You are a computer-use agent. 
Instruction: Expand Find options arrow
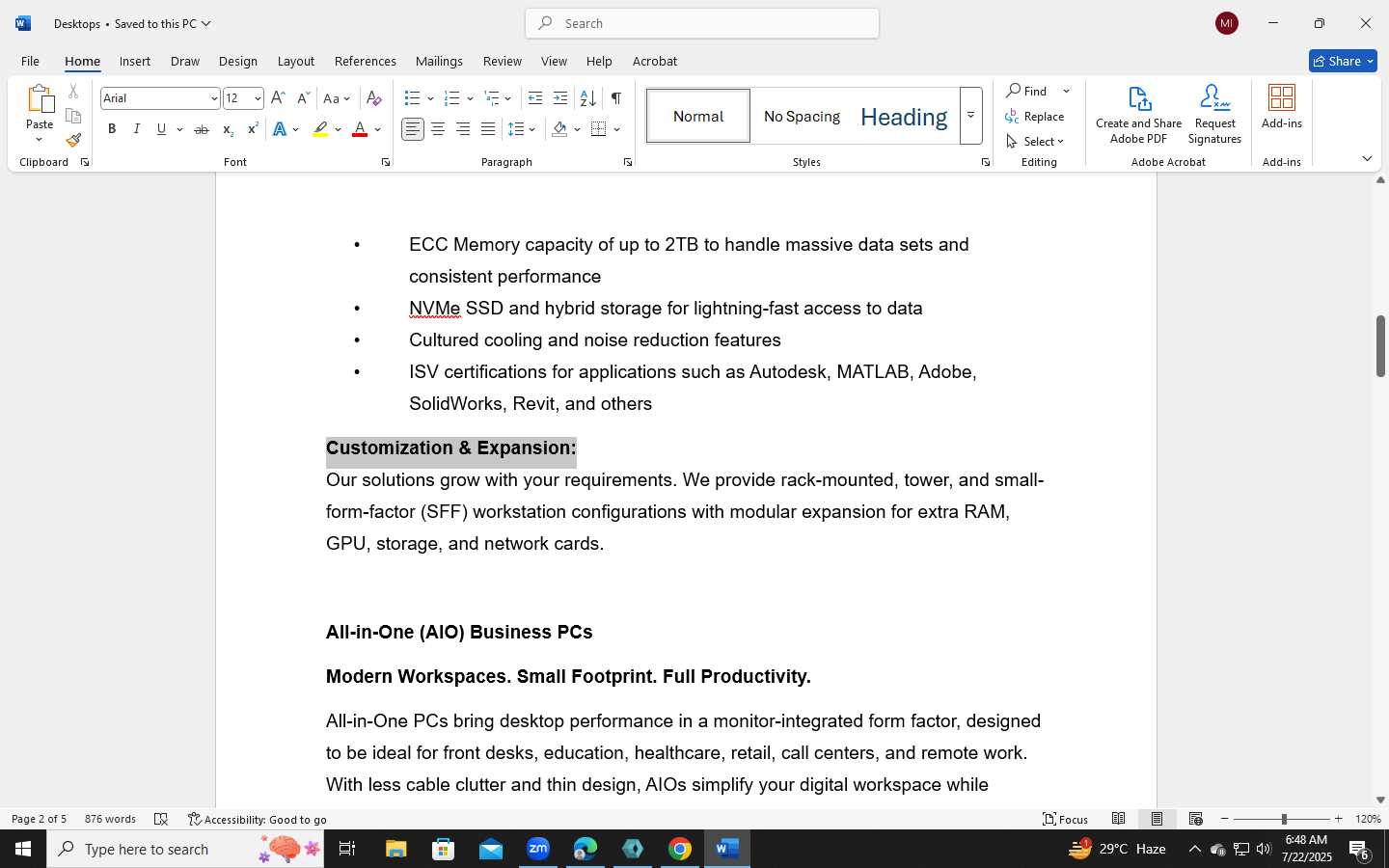(1066, 91)
